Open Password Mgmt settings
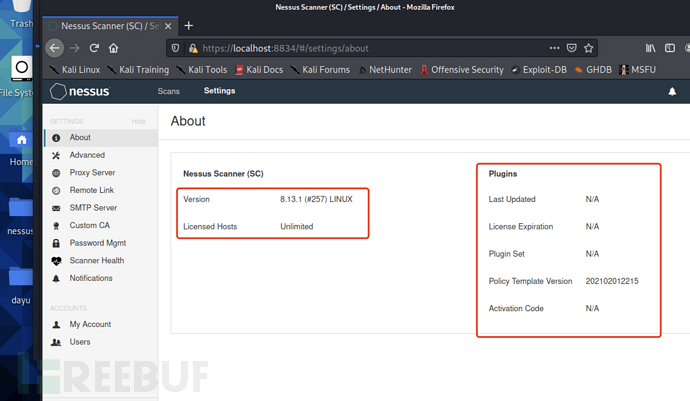This screenshot has height=401, width=690. tap(98, 243)
